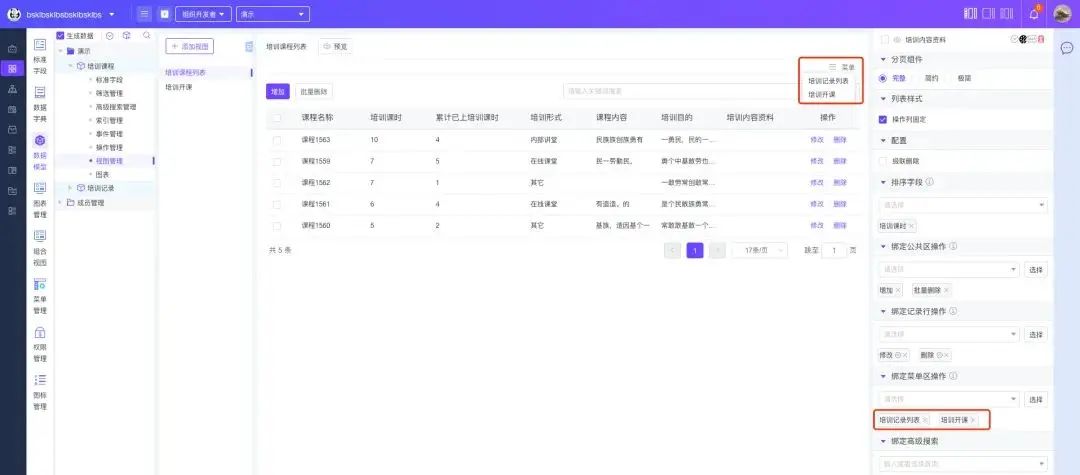Click the middle layout icon in the top bar
This screenshot has height=475, width=1080.
pos(989,14)
